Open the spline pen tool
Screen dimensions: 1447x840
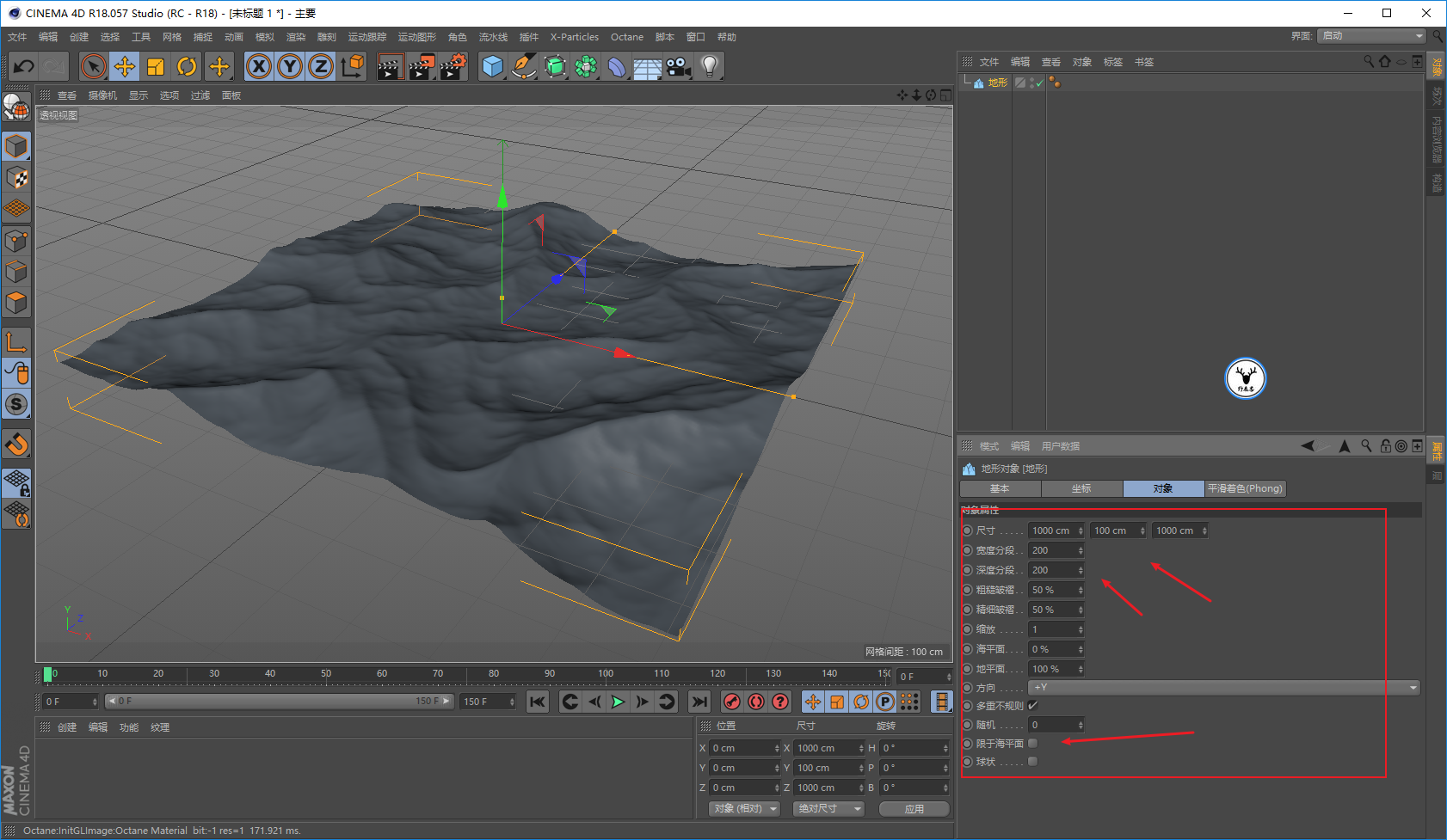point(523,66)
